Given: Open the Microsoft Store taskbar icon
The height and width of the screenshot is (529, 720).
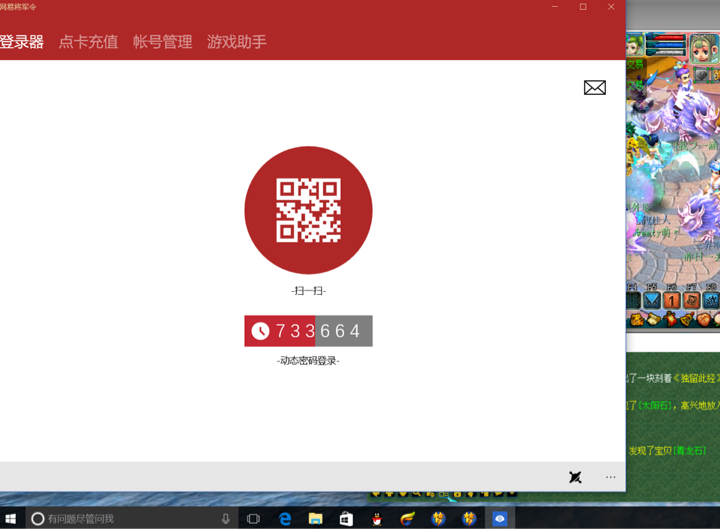Looking at the screenshot, I should point(346,518).
